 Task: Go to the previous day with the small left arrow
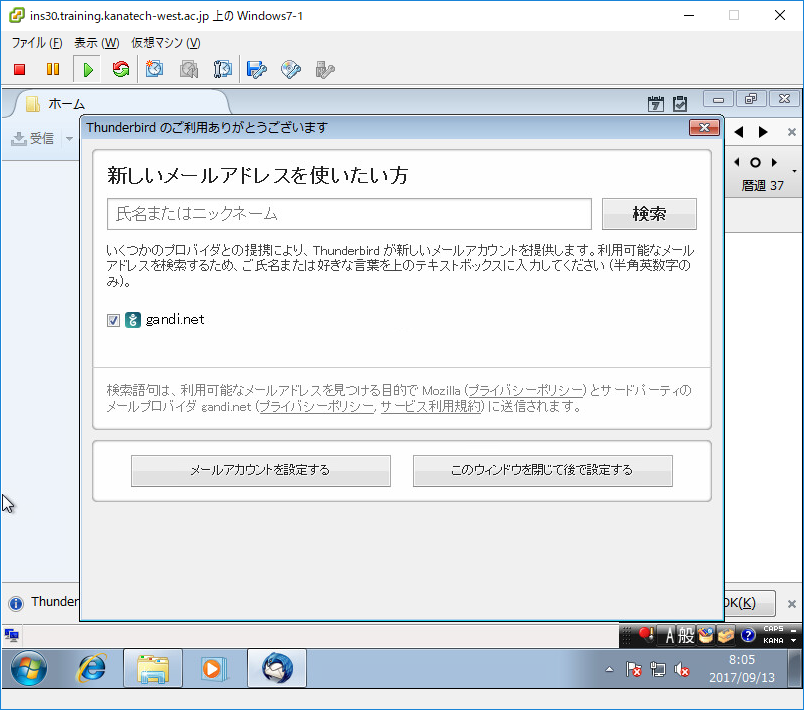click(737, 163)
